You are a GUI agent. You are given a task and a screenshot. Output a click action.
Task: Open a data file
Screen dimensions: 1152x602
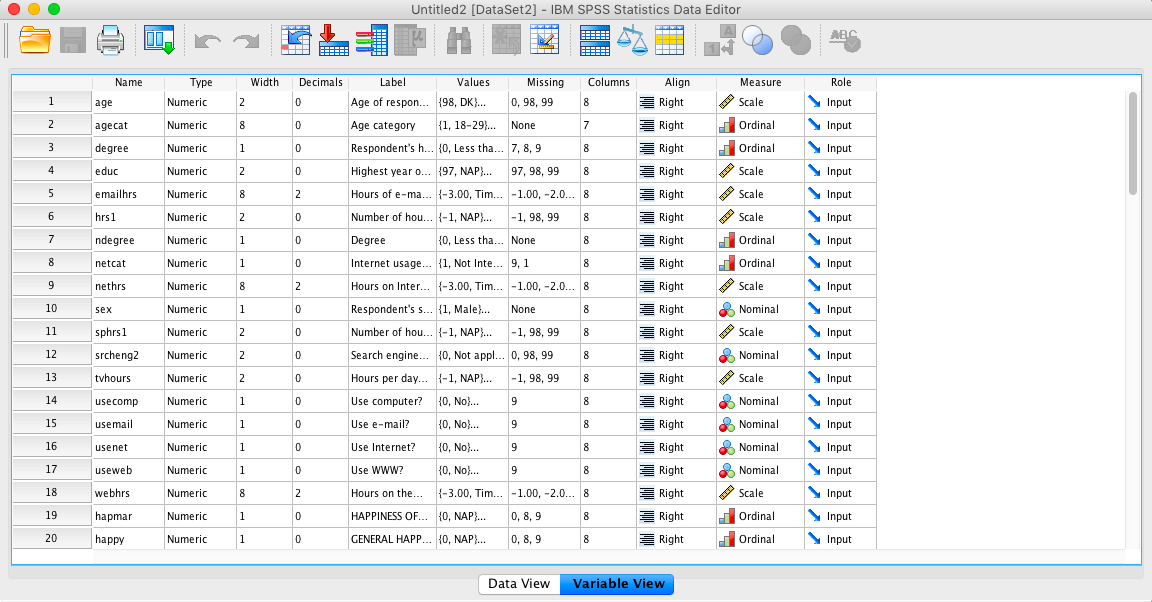pyautogui.click(x=35, y=40)
